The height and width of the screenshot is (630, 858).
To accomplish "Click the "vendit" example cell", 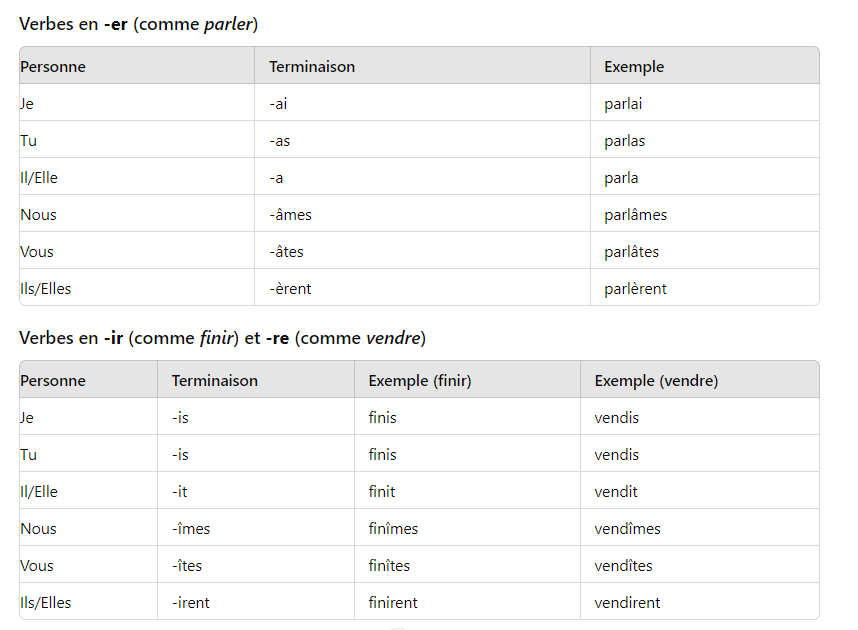I will click(x=616, y=492).
